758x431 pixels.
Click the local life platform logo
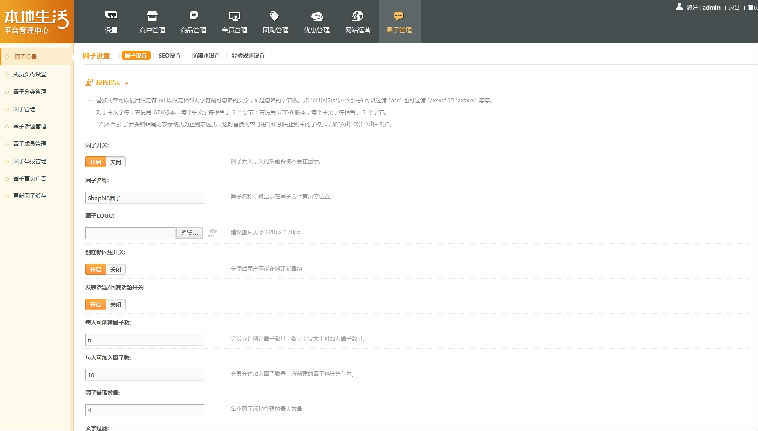[x=37, y=21]
